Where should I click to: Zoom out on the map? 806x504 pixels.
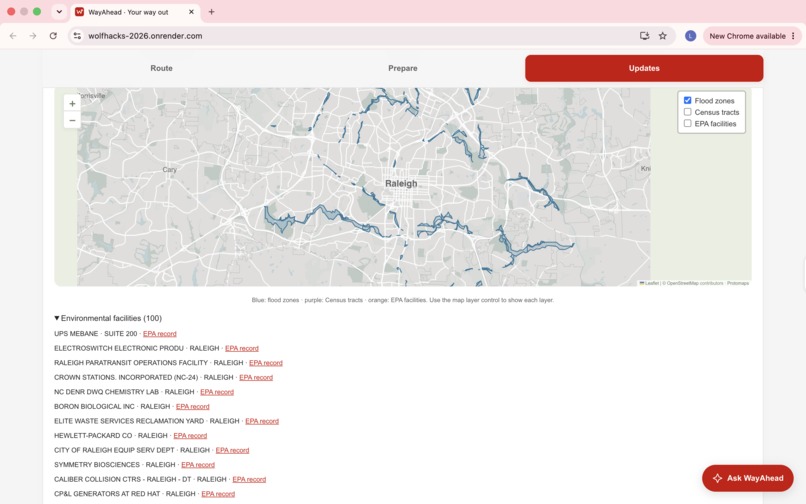[x=72, y=120]
